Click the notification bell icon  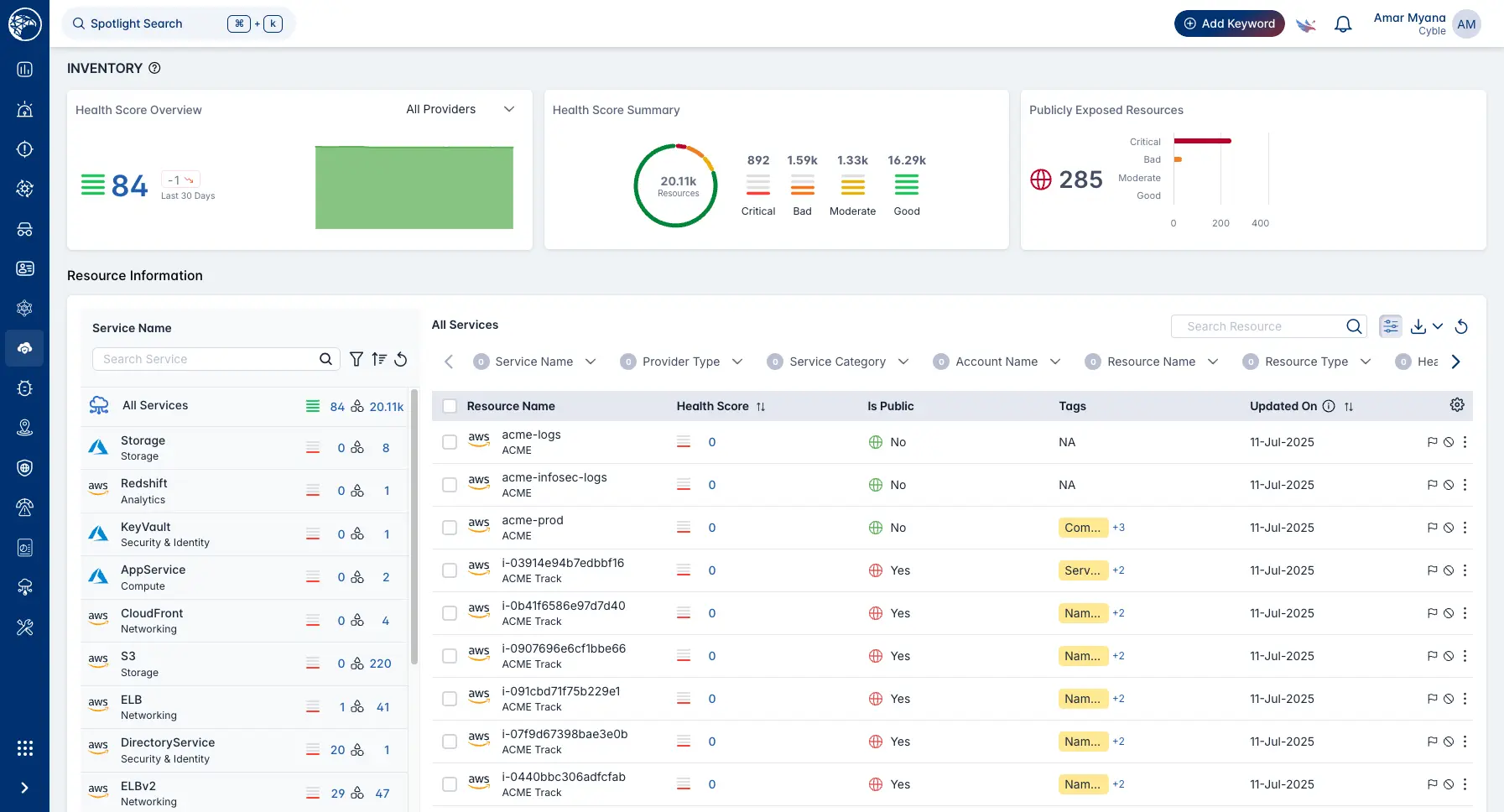(1343, 24)
